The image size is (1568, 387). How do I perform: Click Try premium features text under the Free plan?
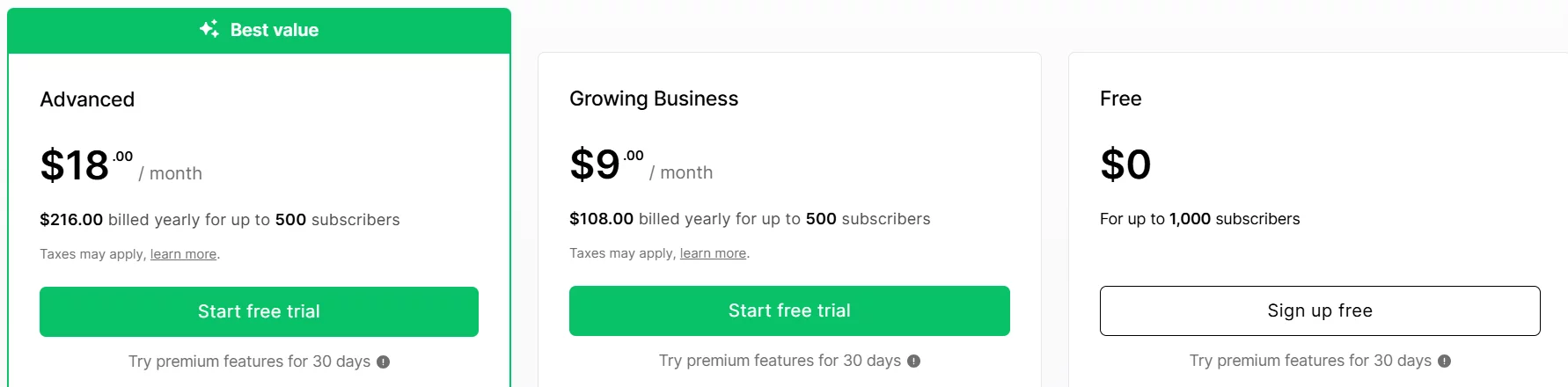click(x=1309, y=361)
